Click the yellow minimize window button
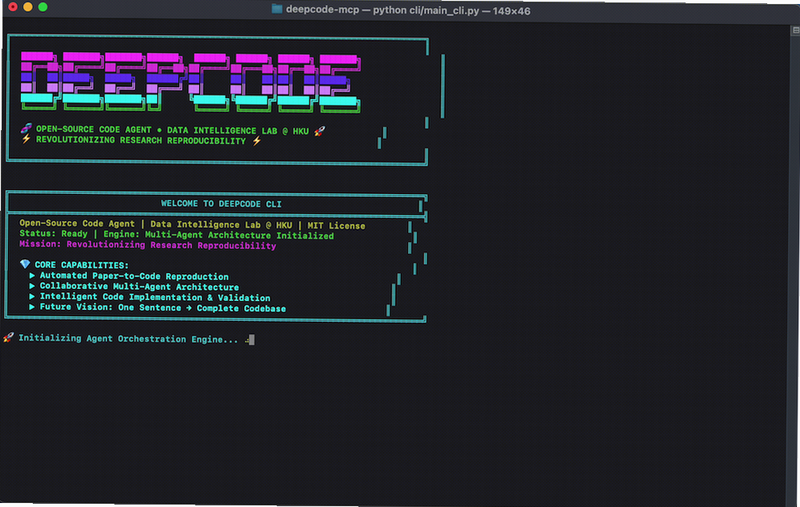 [x=28, y=7]
